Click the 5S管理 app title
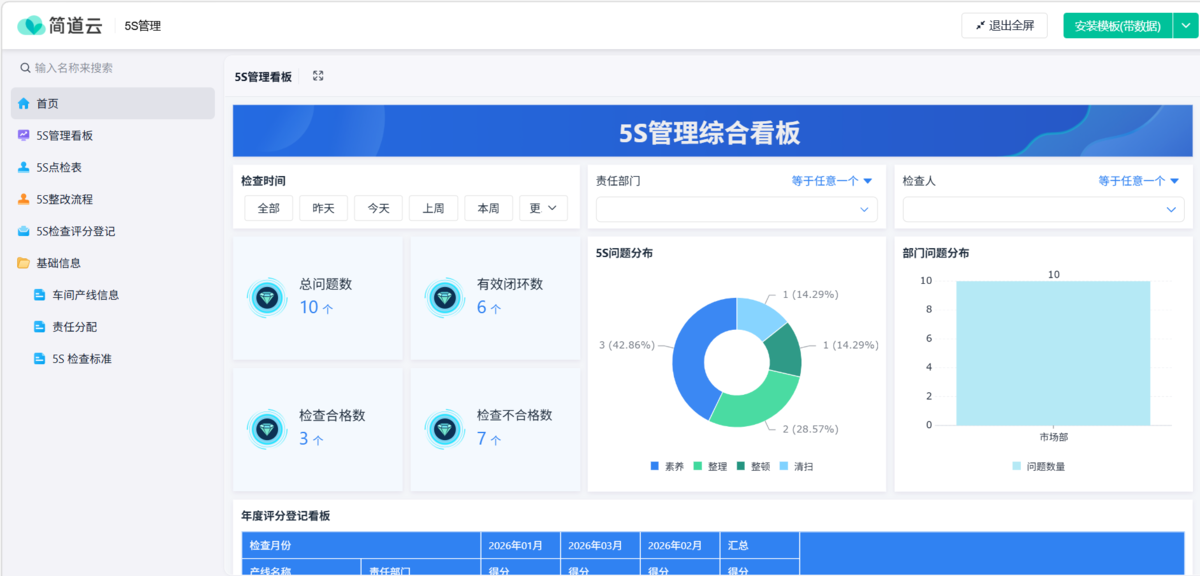The image size is (1200, 576). point(143,26)
